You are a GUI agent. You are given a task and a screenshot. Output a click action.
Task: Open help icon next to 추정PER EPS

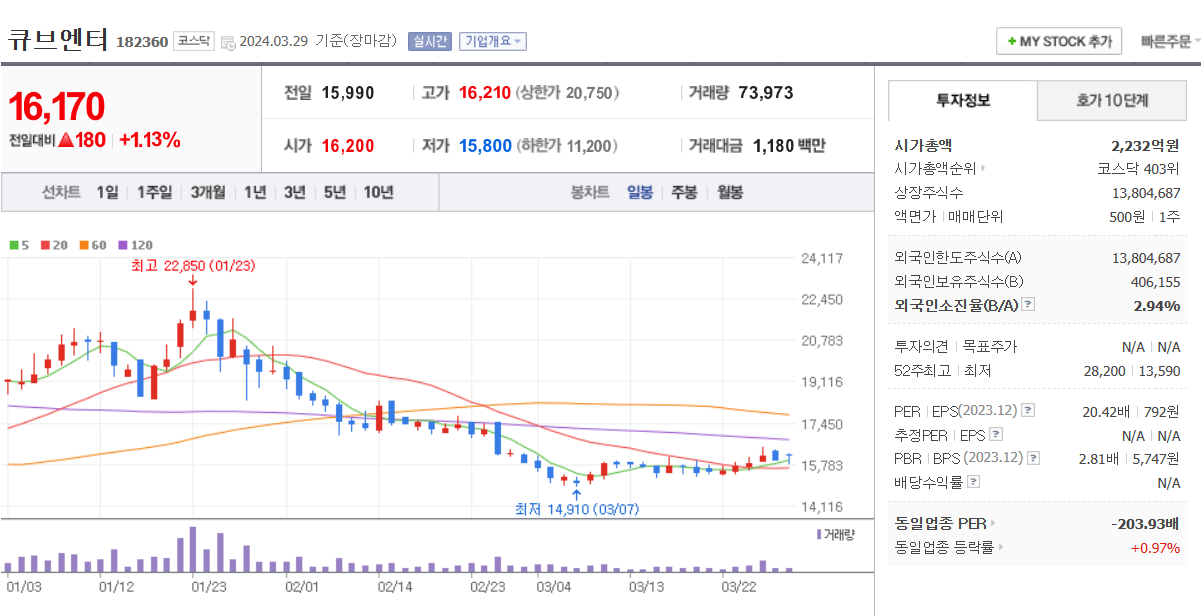point(996,435)
